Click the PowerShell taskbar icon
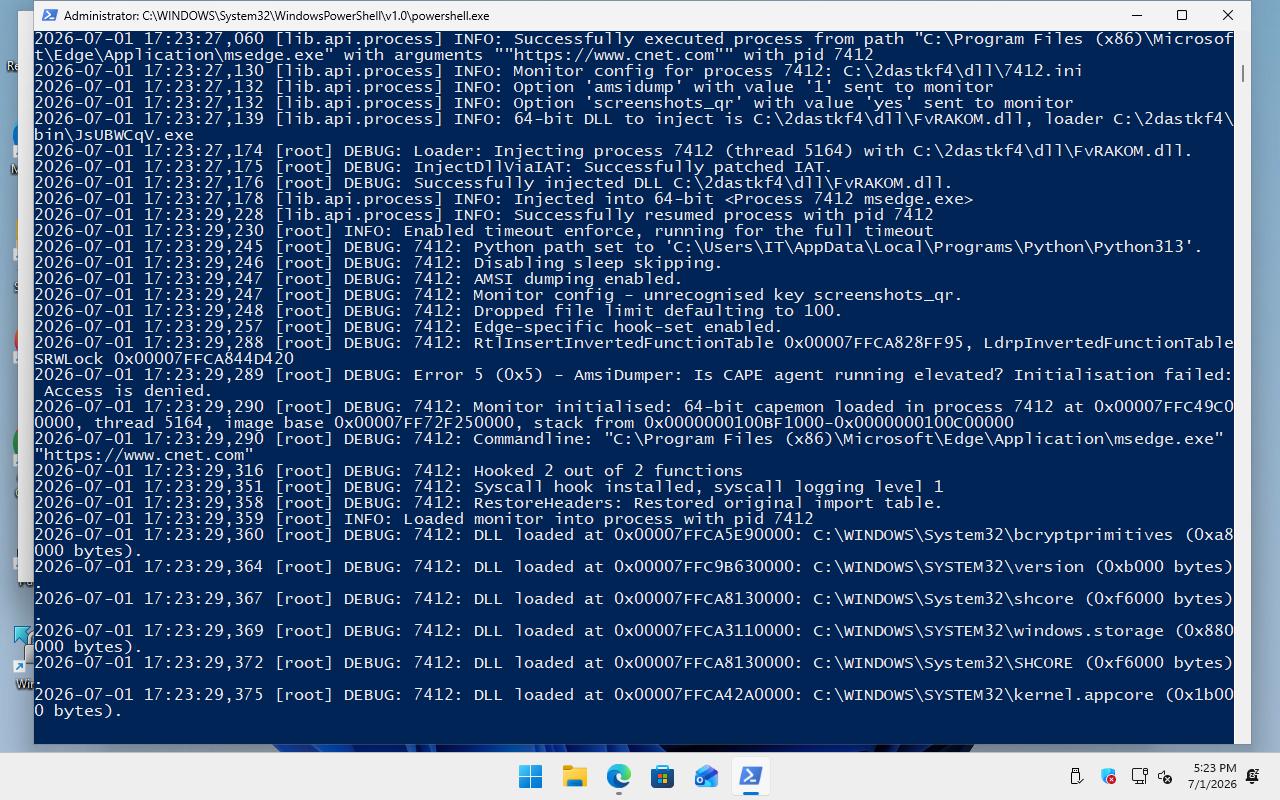This screenshot has height=800, width=1280. [x=750, y=776]
